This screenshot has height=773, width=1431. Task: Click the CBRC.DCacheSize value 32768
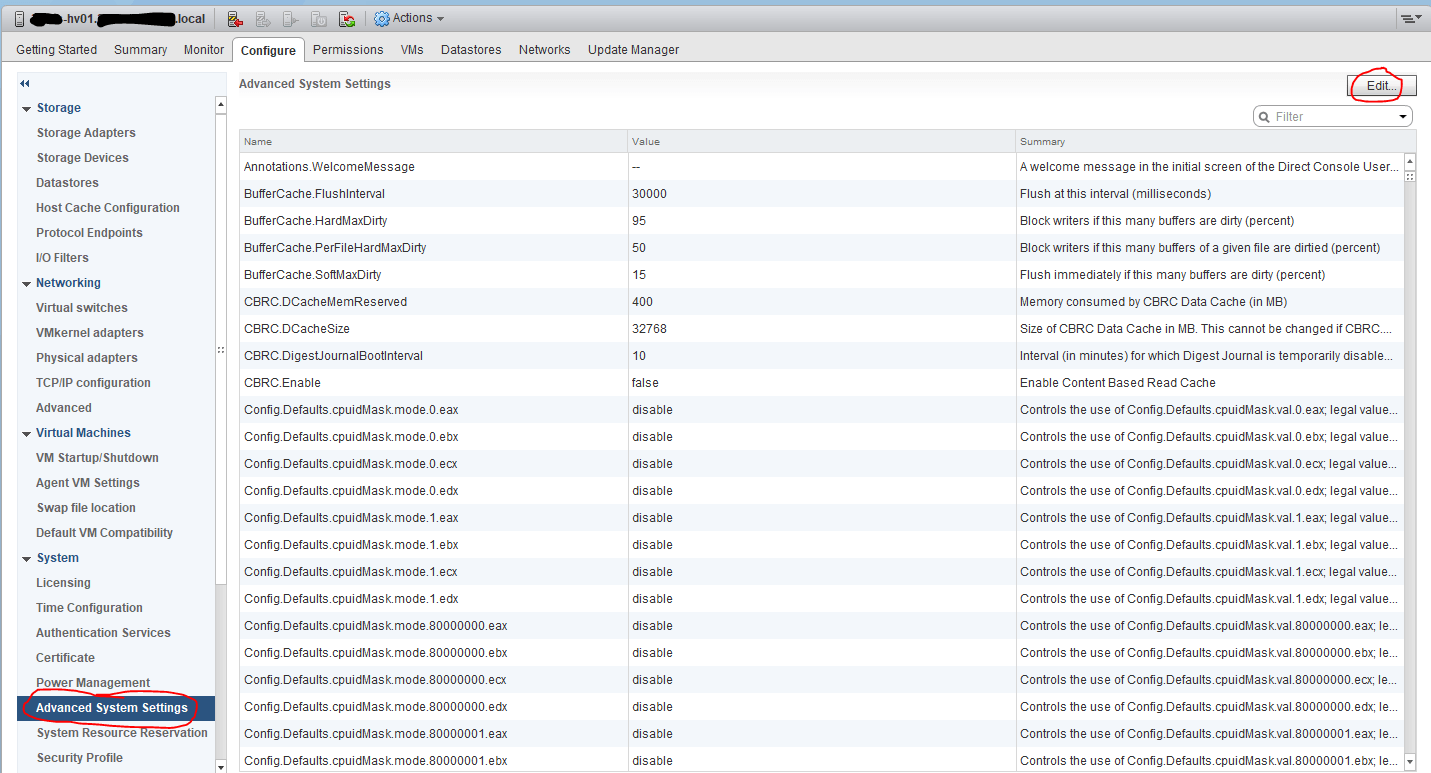(x=649, y=329)
